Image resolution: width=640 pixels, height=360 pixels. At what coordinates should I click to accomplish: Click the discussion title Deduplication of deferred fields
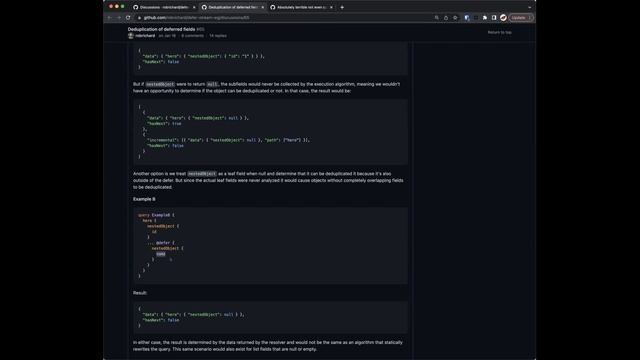161,29
